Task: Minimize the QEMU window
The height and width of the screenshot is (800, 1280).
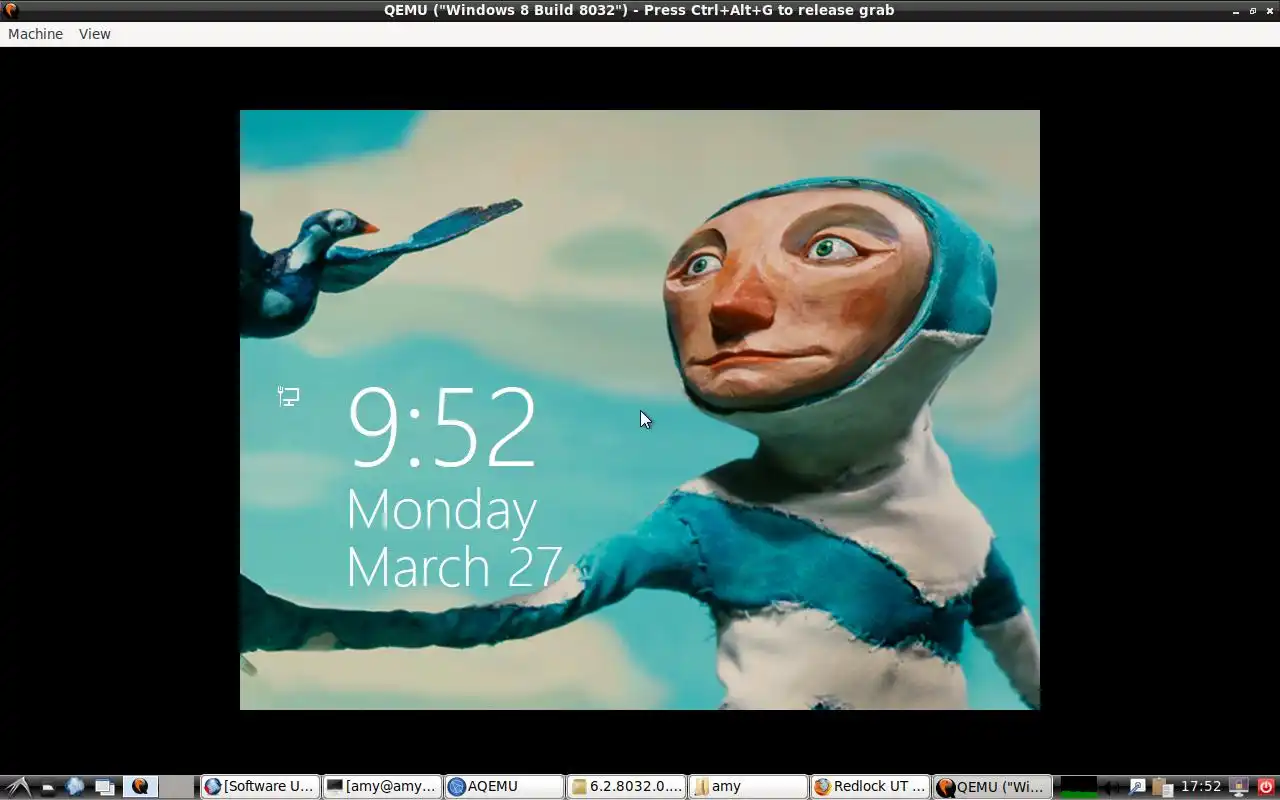Action: [x=1236, y=10]
